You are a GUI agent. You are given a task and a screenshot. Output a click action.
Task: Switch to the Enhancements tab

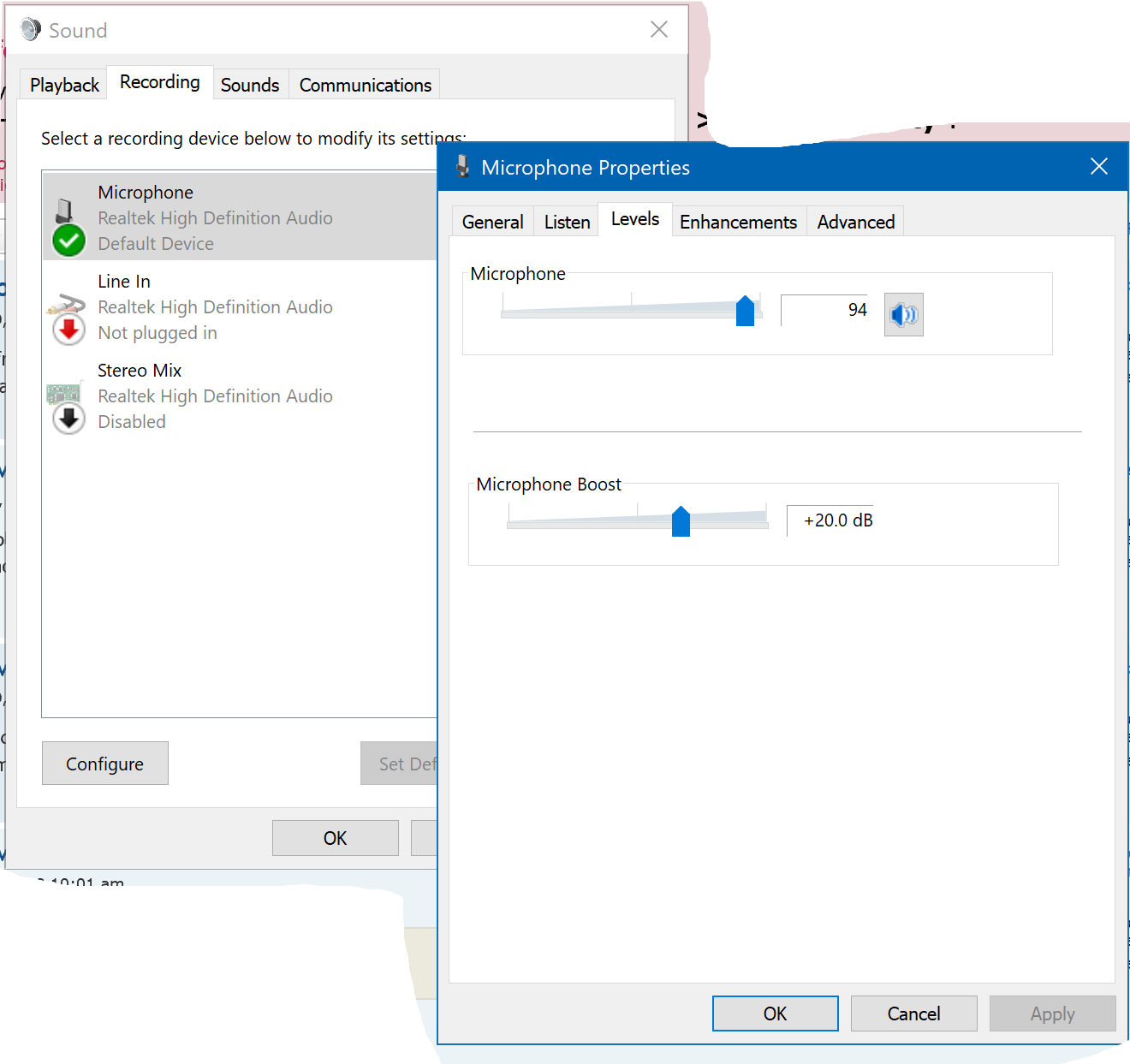[738, 222]
